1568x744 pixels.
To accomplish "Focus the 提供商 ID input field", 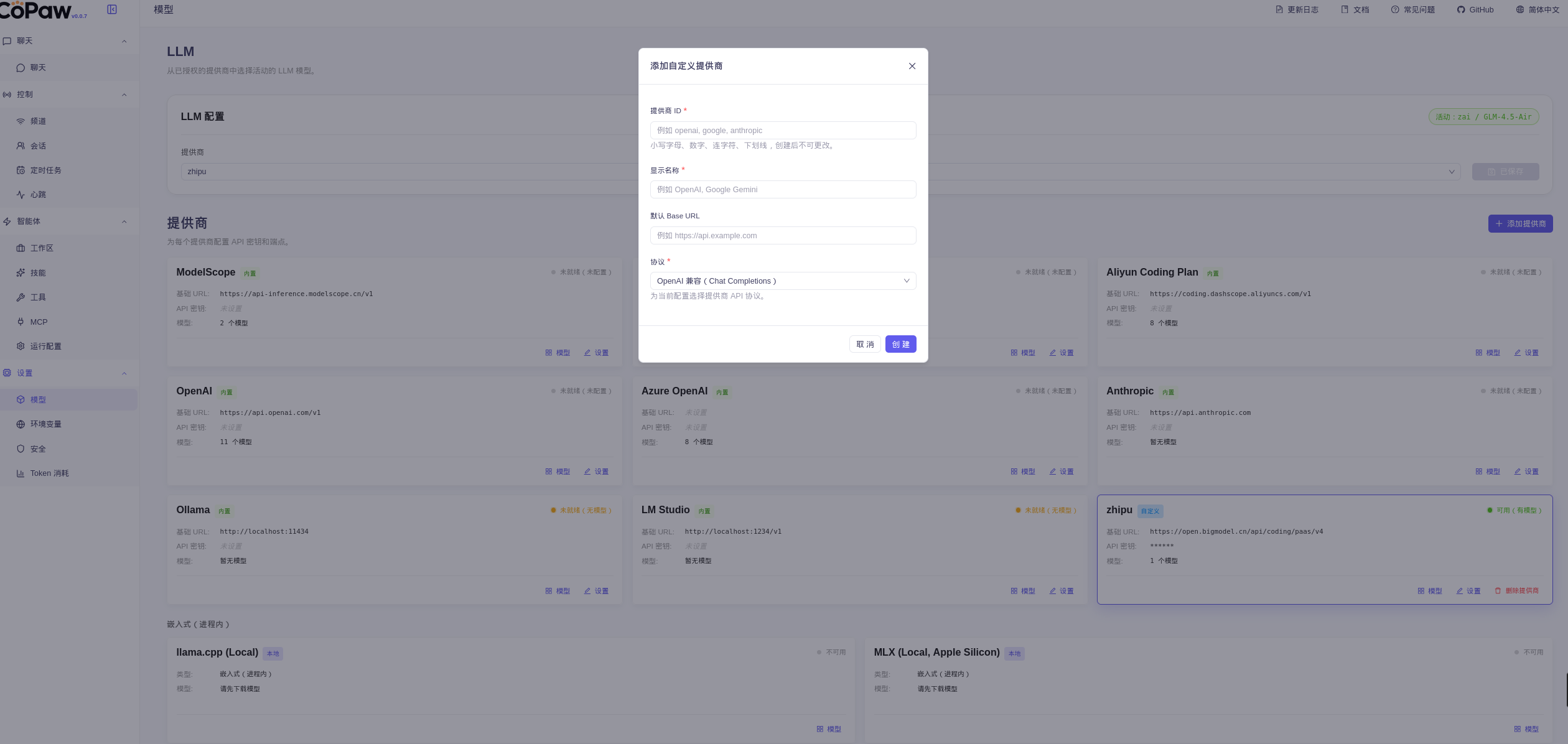I will (x=782, y=131).
